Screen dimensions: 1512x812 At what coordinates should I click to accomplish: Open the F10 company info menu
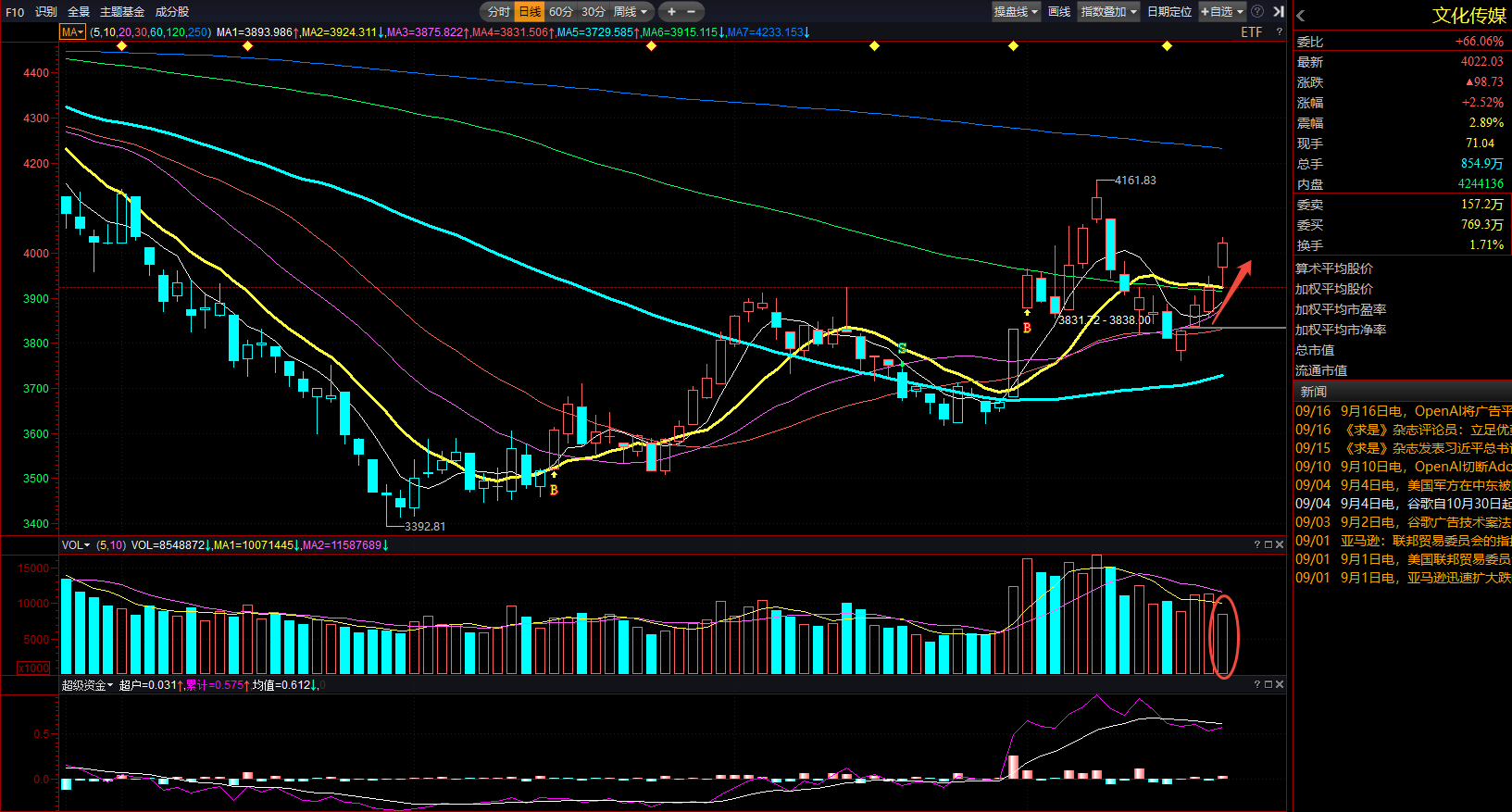15,12
